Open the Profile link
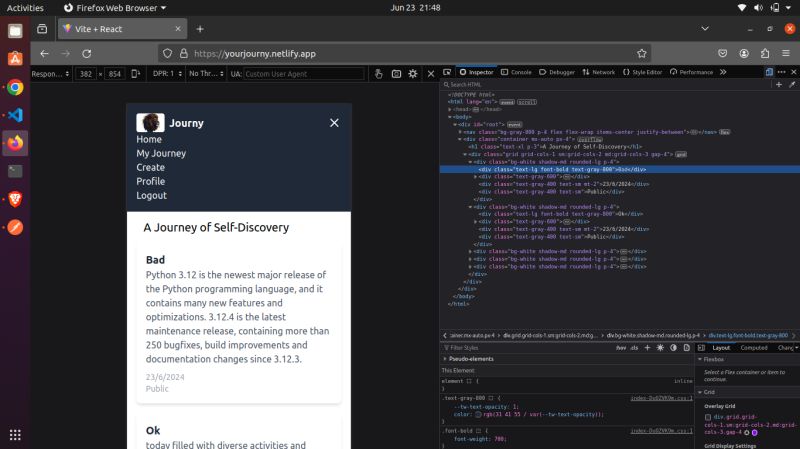 point(151,181)
